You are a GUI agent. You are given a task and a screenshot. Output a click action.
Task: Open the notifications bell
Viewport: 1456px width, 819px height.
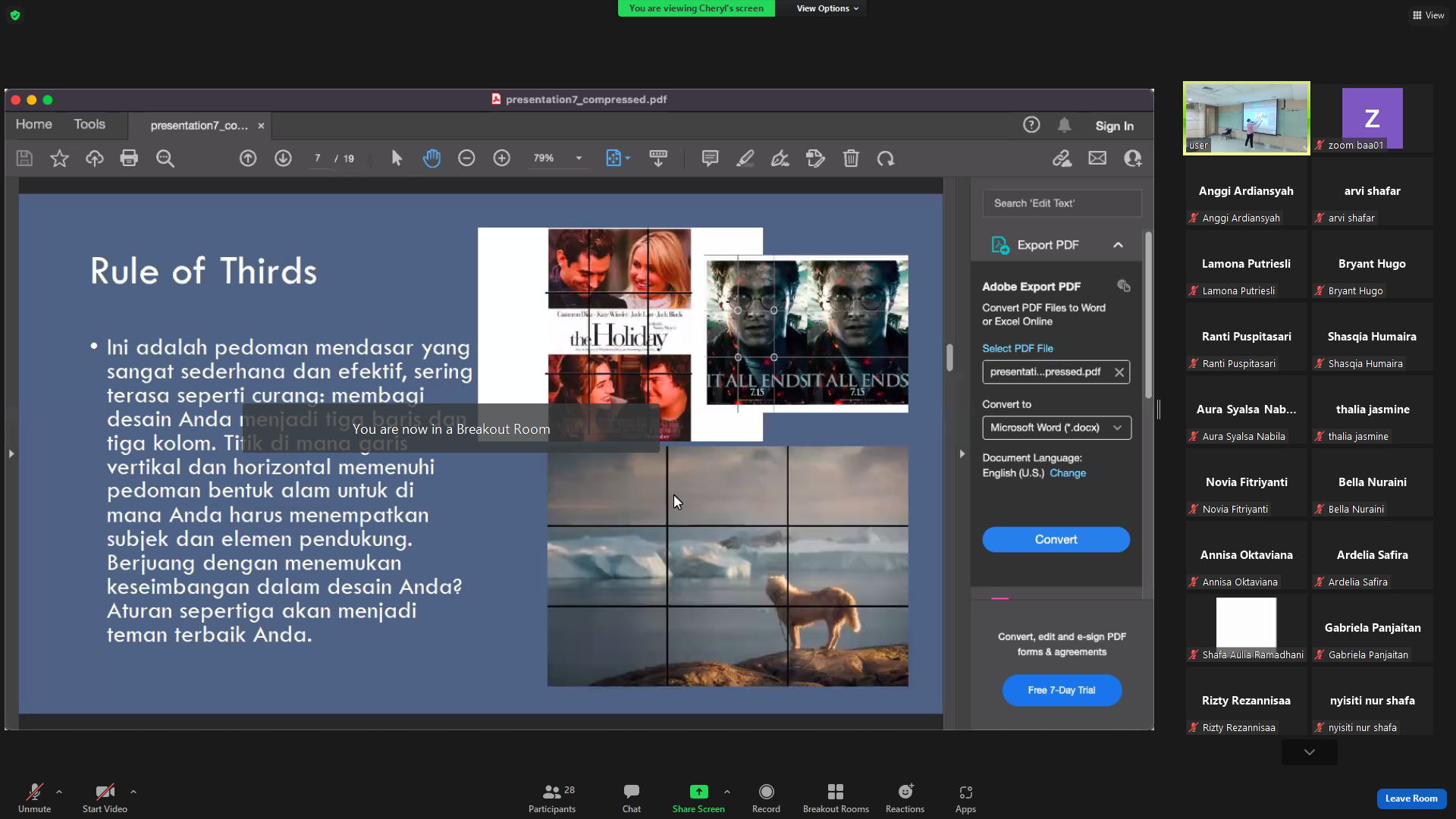1065,125
